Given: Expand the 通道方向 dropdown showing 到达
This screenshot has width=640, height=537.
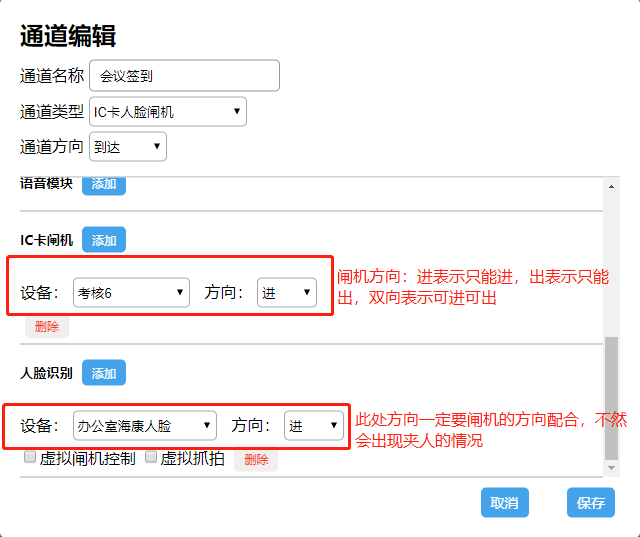Looking at the screenshot, I should pyautogui.click(x=128, y=147).
